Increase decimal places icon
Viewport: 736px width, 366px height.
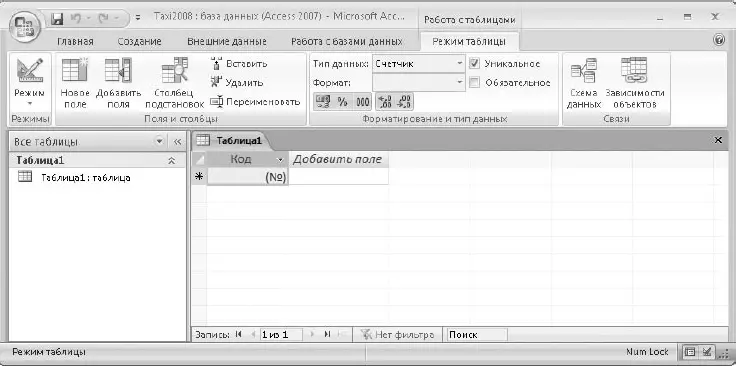[385, 101]
